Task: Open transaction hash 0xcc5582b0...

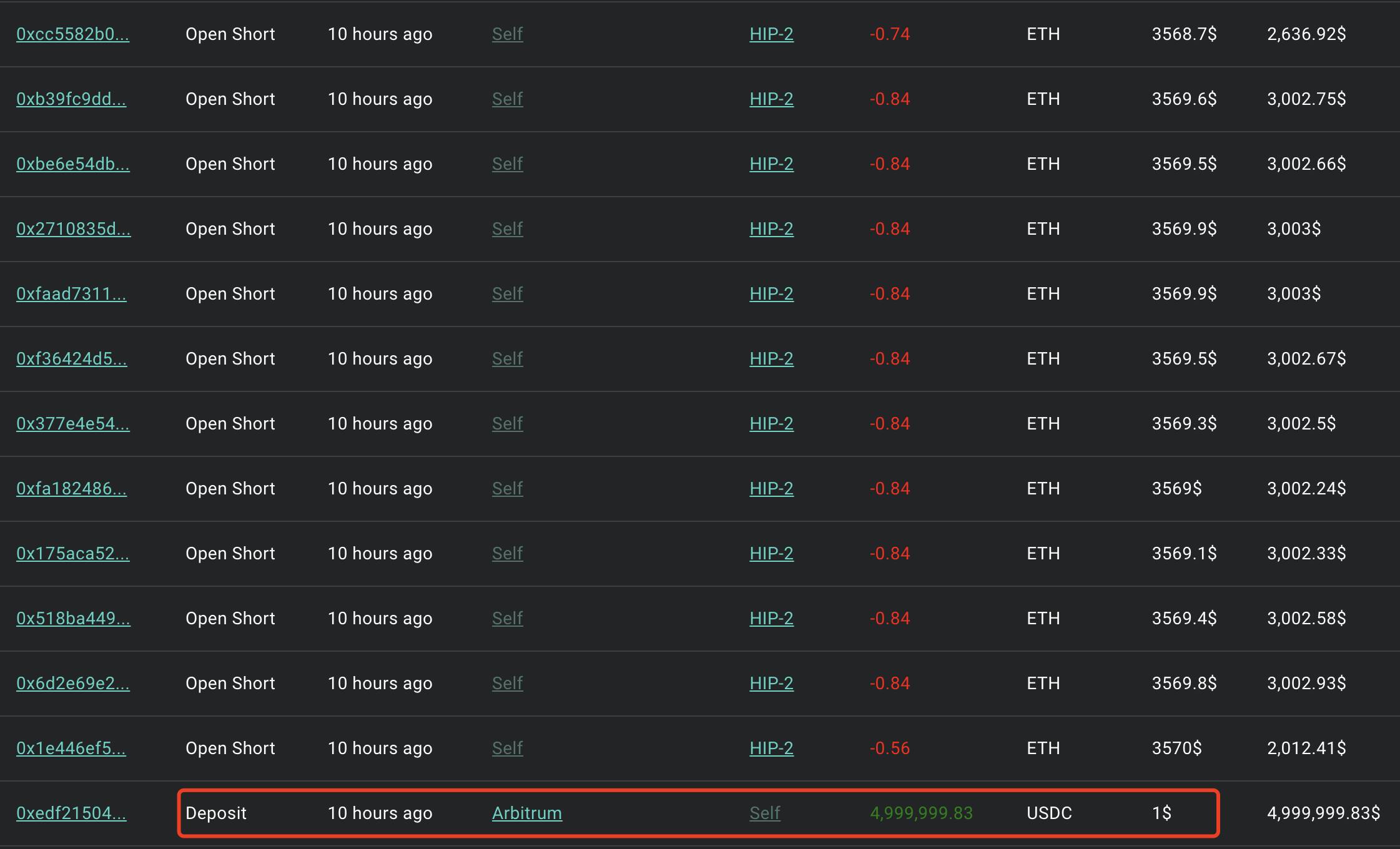Action: (73, 34)
